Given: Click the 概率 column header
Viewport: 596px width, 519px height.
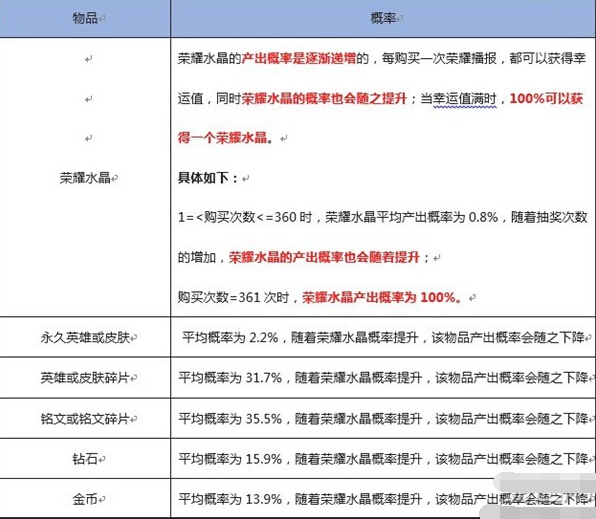Looking at the screenshot, I should [383, 18].
